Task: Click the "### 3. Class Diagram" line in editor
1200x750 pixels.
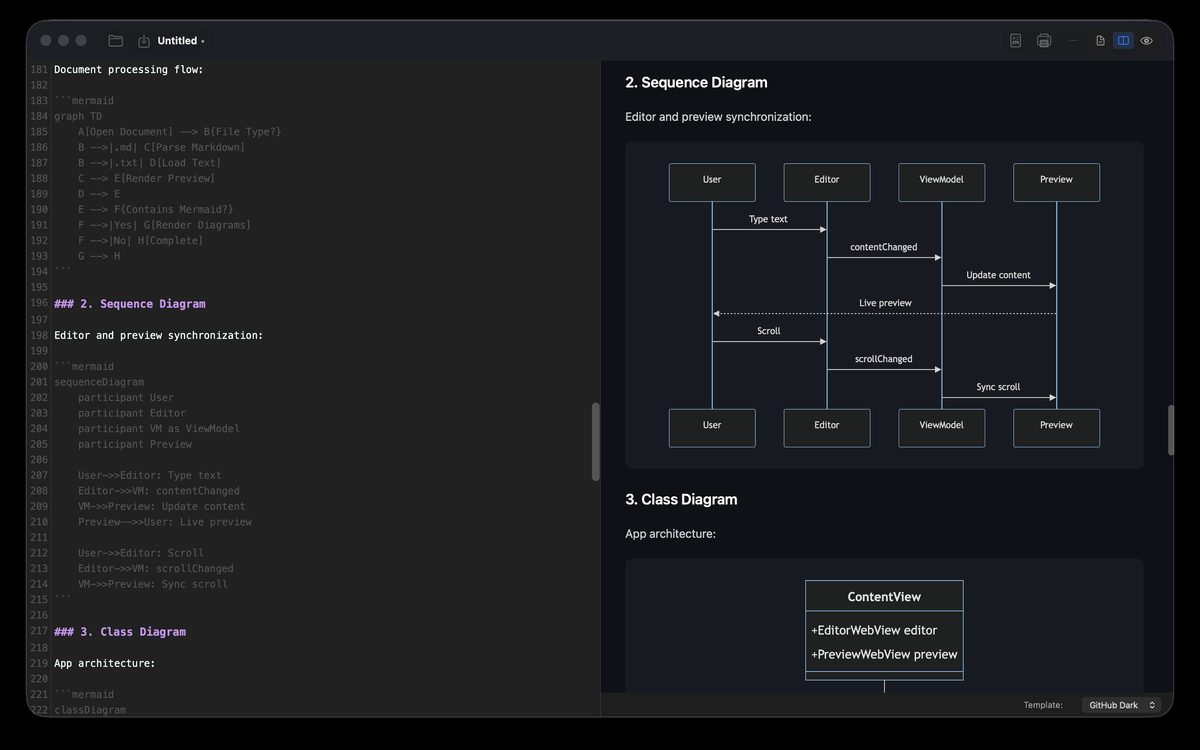Action: click(120, 632)
